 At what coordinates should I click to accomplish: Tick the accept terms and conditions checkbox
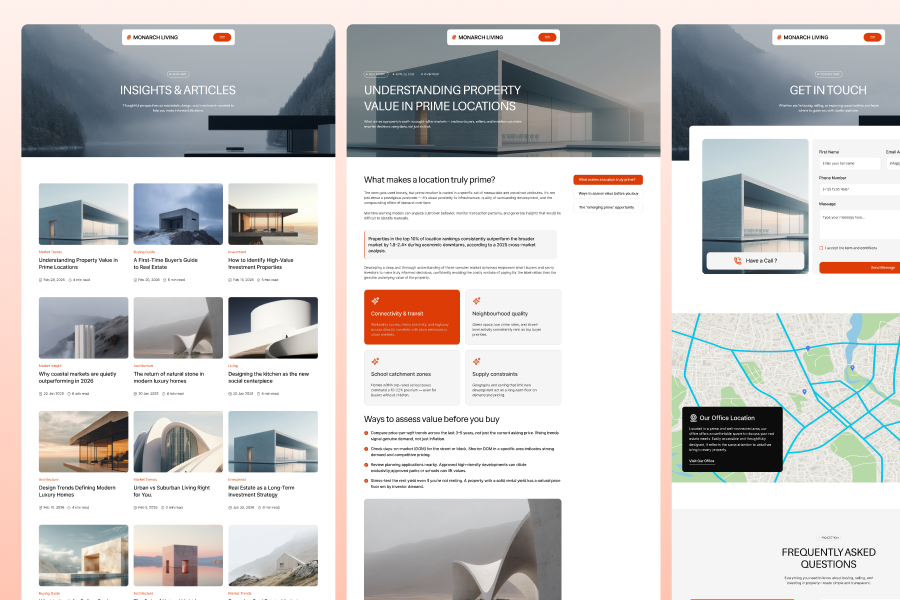point(821,248)
